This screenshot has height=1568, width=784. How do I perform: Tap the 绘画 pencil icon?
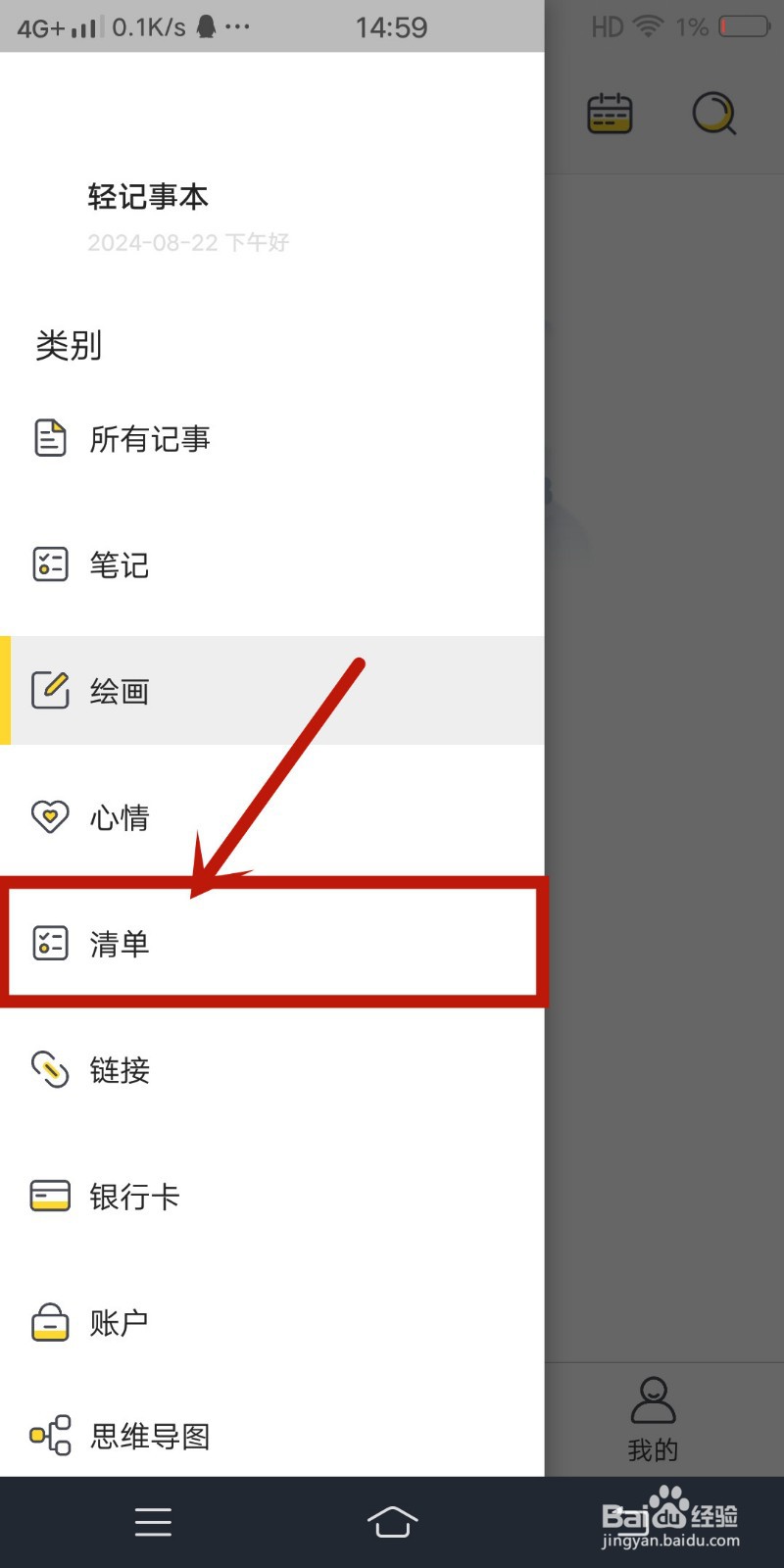point(50,690)
